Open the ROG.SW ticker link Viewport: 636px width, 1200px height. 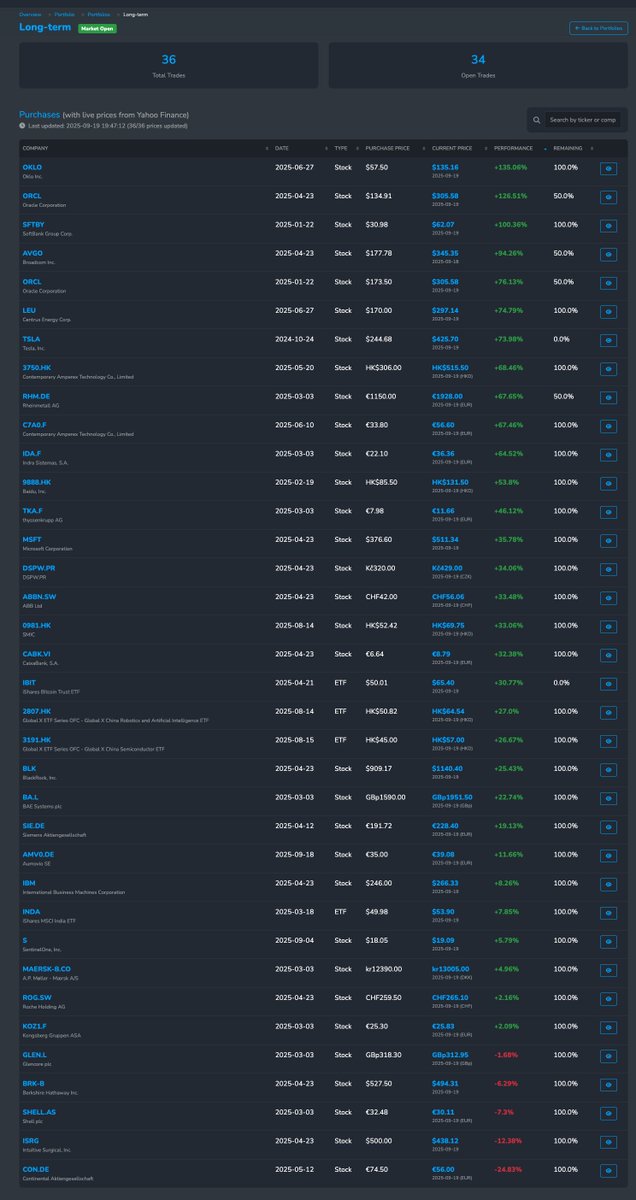(36, 997)
